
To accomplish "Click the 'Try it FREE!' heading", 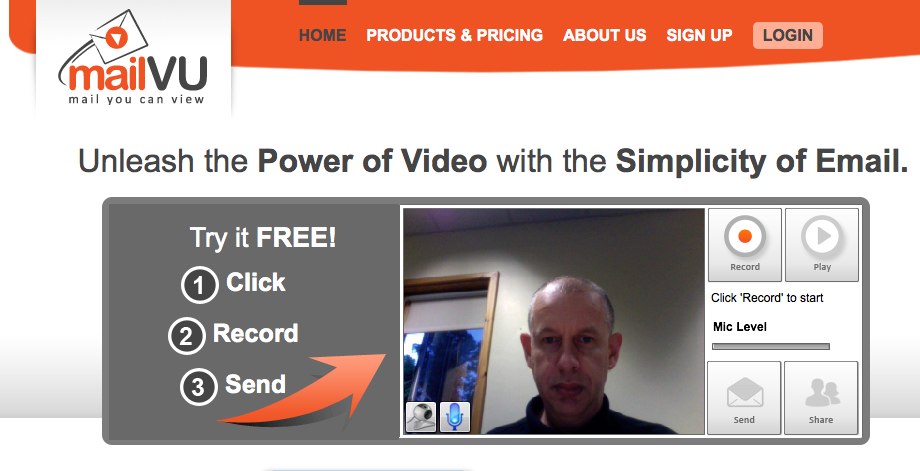I will [x=263, y=238].
